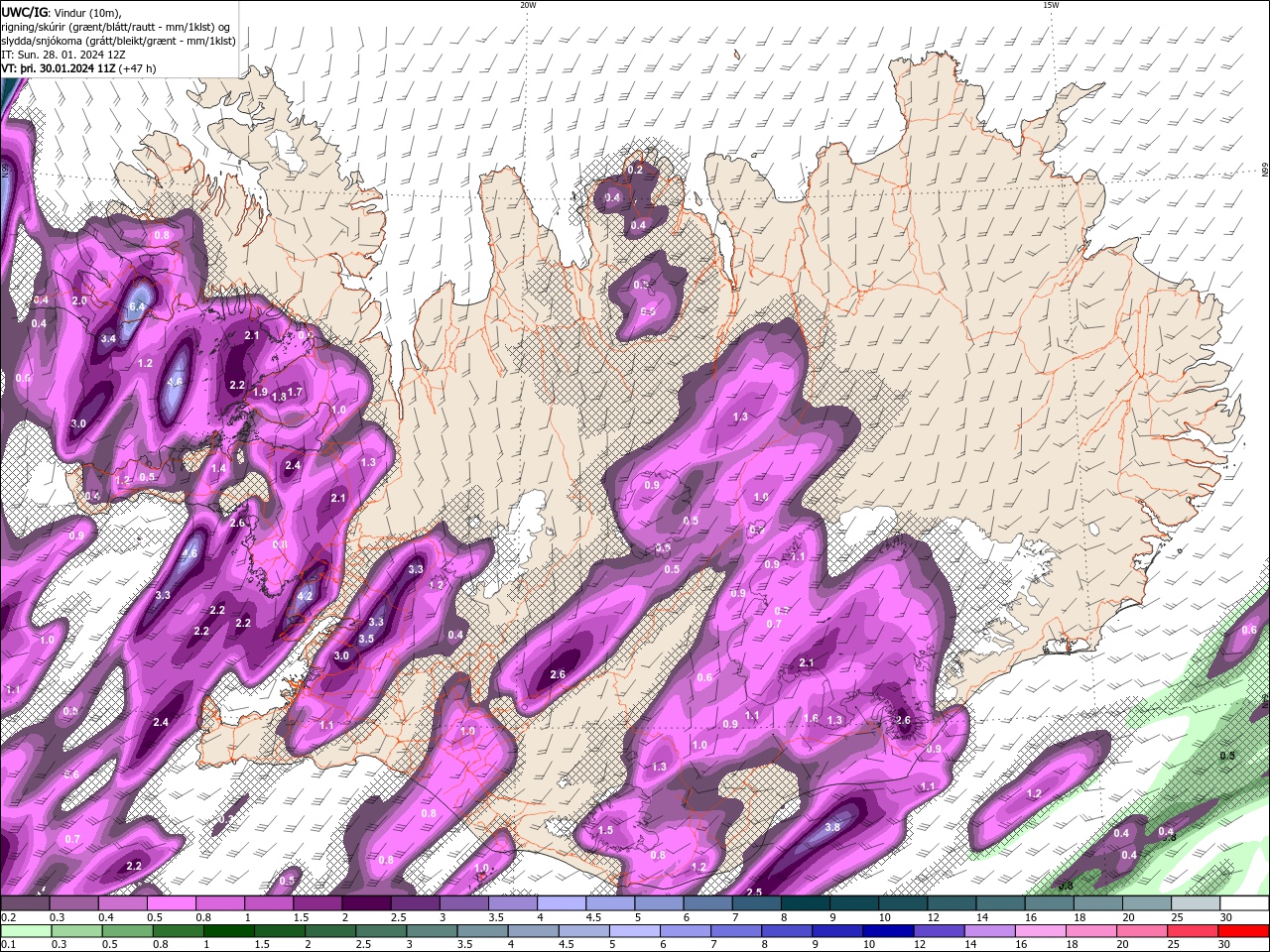Click upper legend swatch between 0.2 and 0.3
This screenshot has width=1270, height=952.
pos(24,903)
